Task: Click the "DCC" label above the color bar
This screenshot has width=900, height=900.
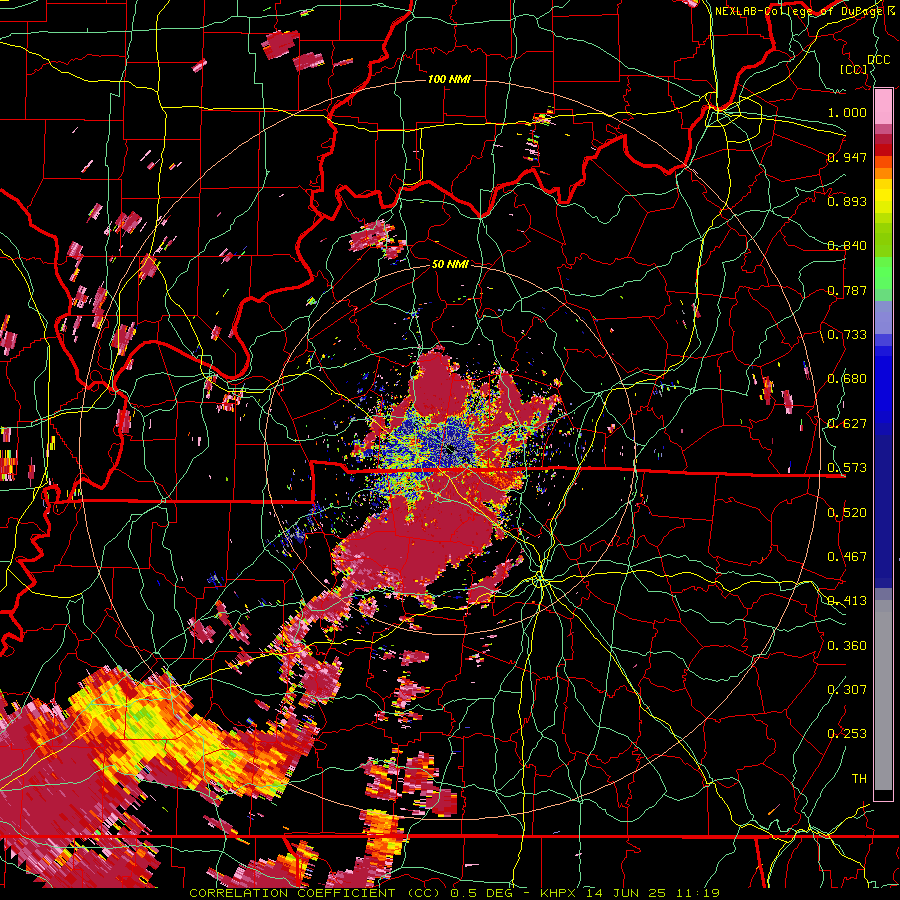Action: [879, 59]
